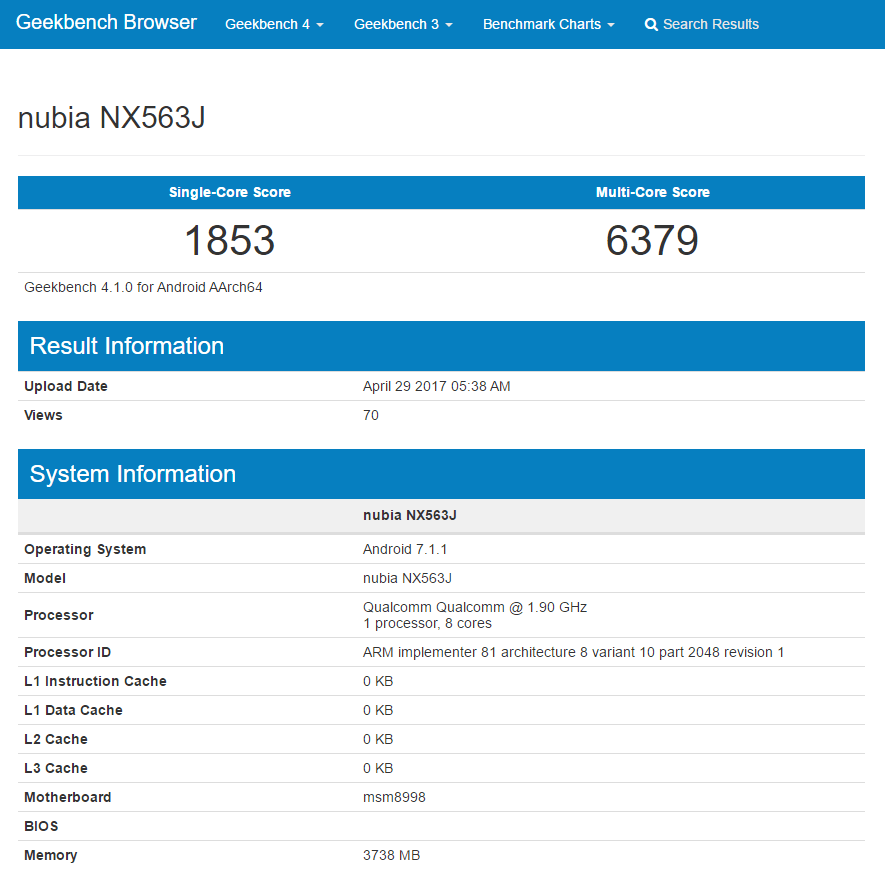885x879 pixels.
Task: Select the views count 70
Action: [371, 415]
